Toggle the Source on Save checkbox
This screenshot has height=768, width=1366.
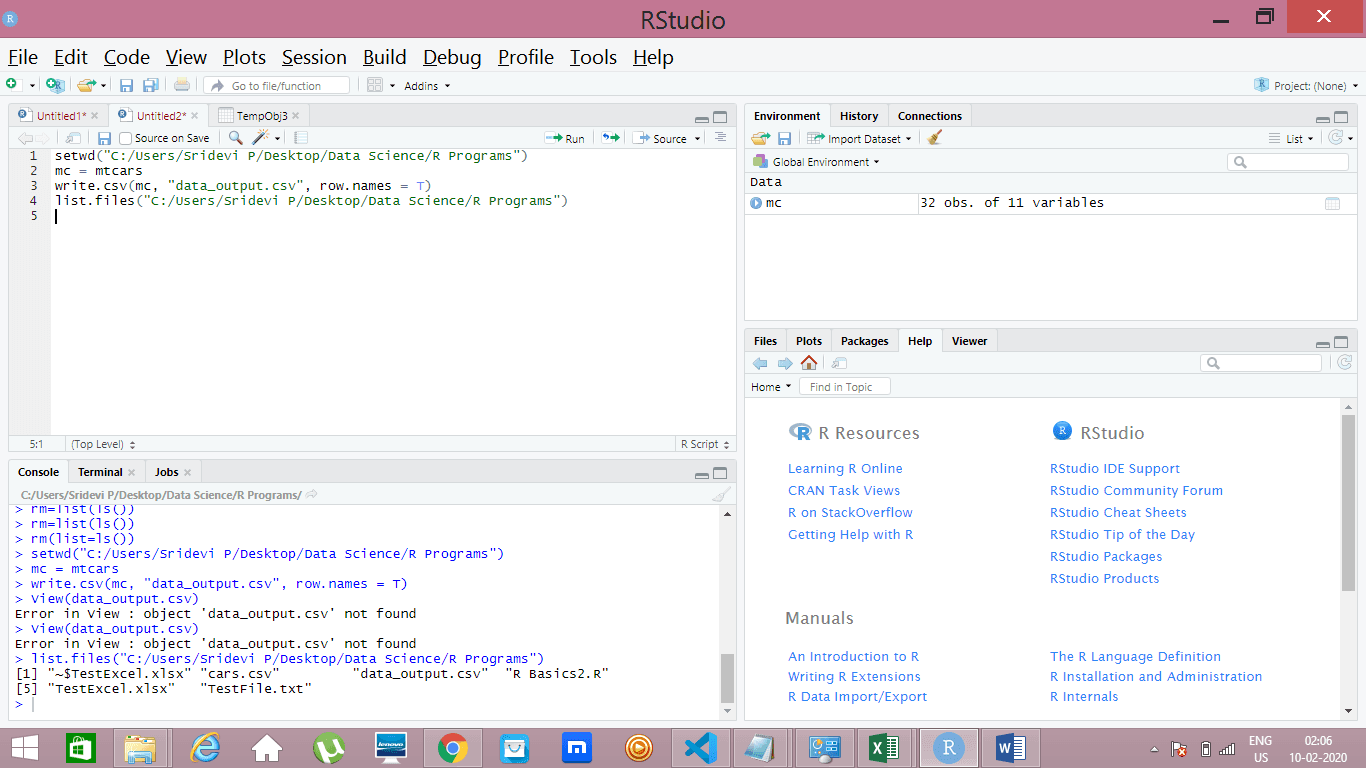126,138
